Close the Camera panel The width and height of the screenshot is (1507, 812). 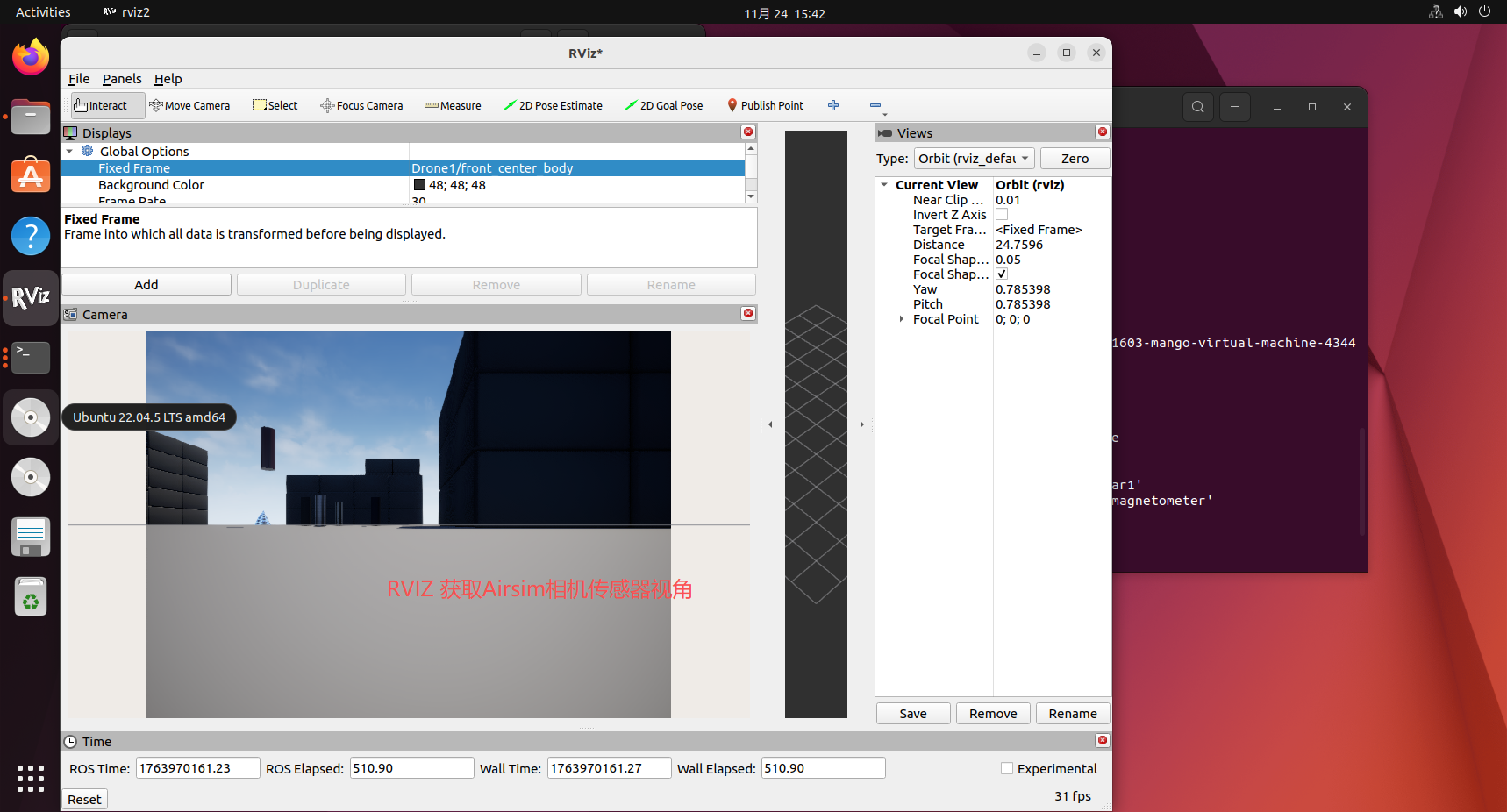pos(748,313)
